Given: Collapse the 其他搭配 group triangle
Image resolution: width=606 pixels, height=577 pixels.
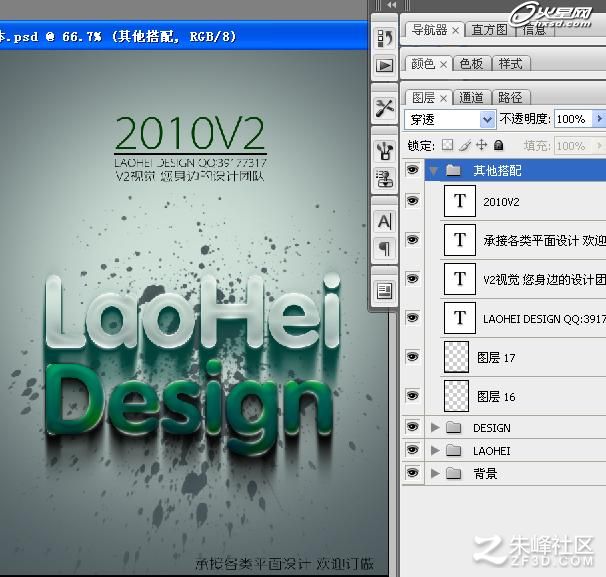Looking at the screenshot, I should pyautogui.click(x=434, y=170).
